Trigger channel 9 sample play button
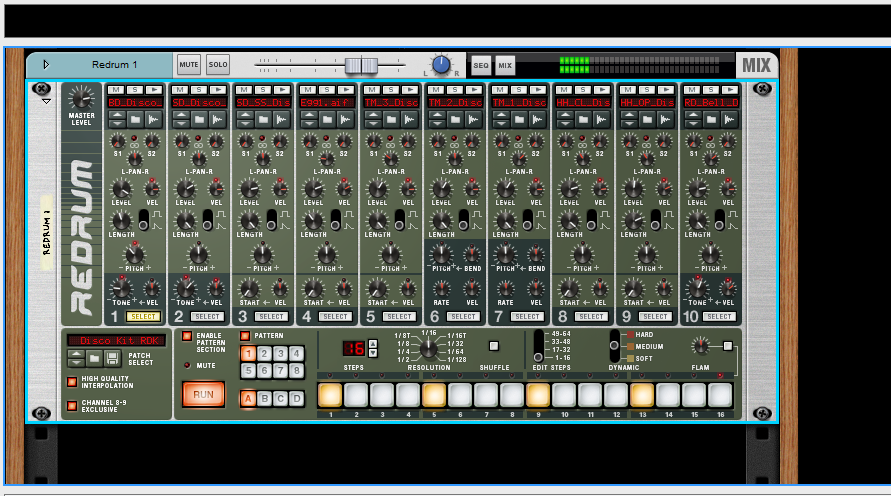 (x=665, y=90)
